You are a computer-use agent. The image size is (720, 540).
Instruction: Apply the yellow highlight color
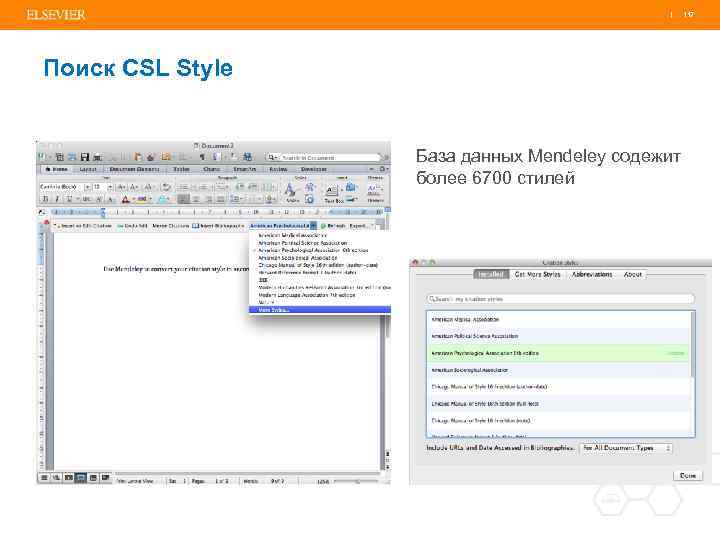[142, 199]
